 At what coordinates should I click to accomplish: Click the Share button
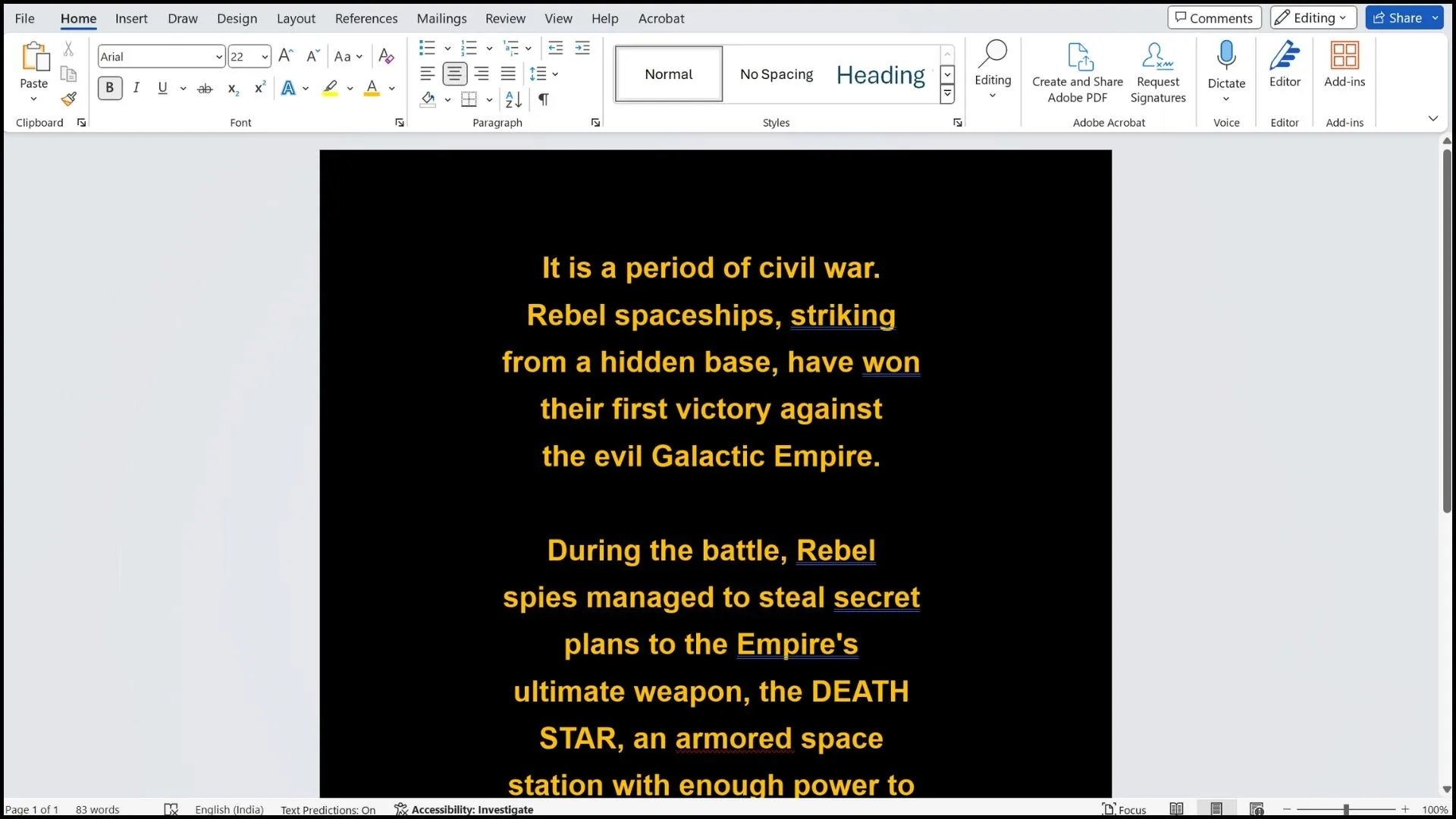pyautogui.click(x=1405, y=17)
